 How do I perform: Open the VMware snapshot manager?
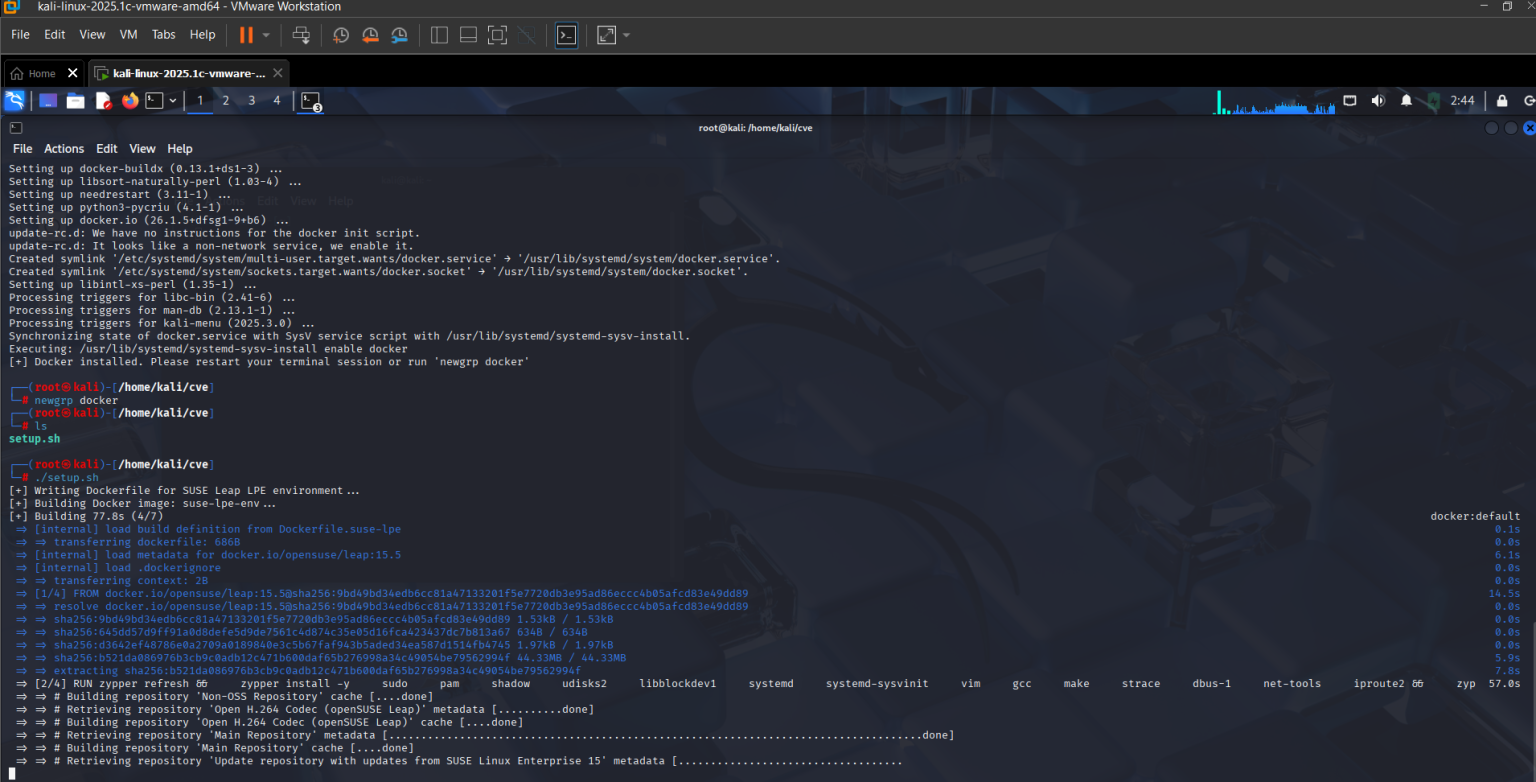point(398,35)
